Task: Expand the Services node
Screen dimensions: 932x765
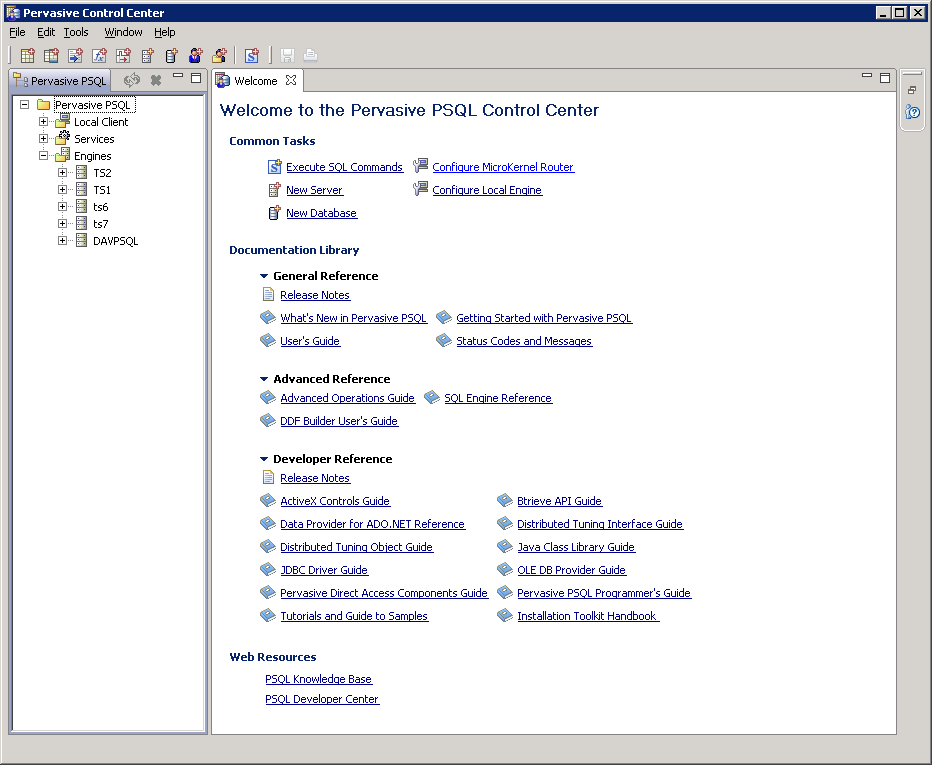Action: point(43,138)
